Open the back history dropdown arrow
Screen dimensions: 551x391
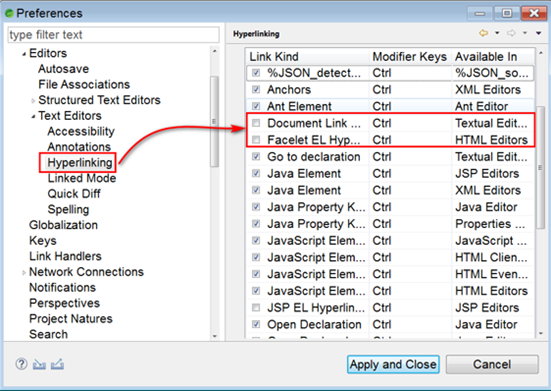[497, 33]
